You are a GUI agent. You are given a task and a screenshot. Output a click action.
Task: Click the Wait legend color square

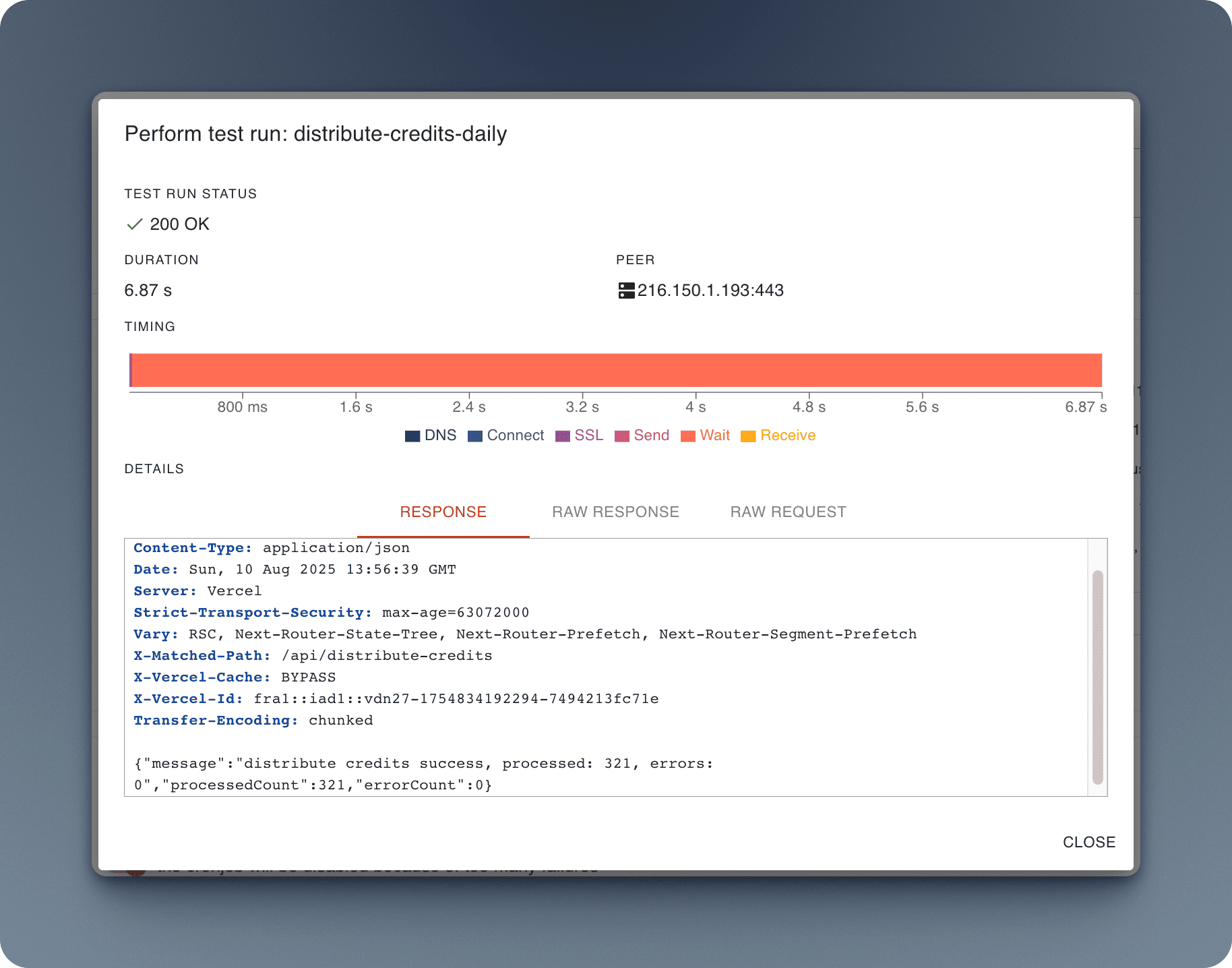(688, 436)
